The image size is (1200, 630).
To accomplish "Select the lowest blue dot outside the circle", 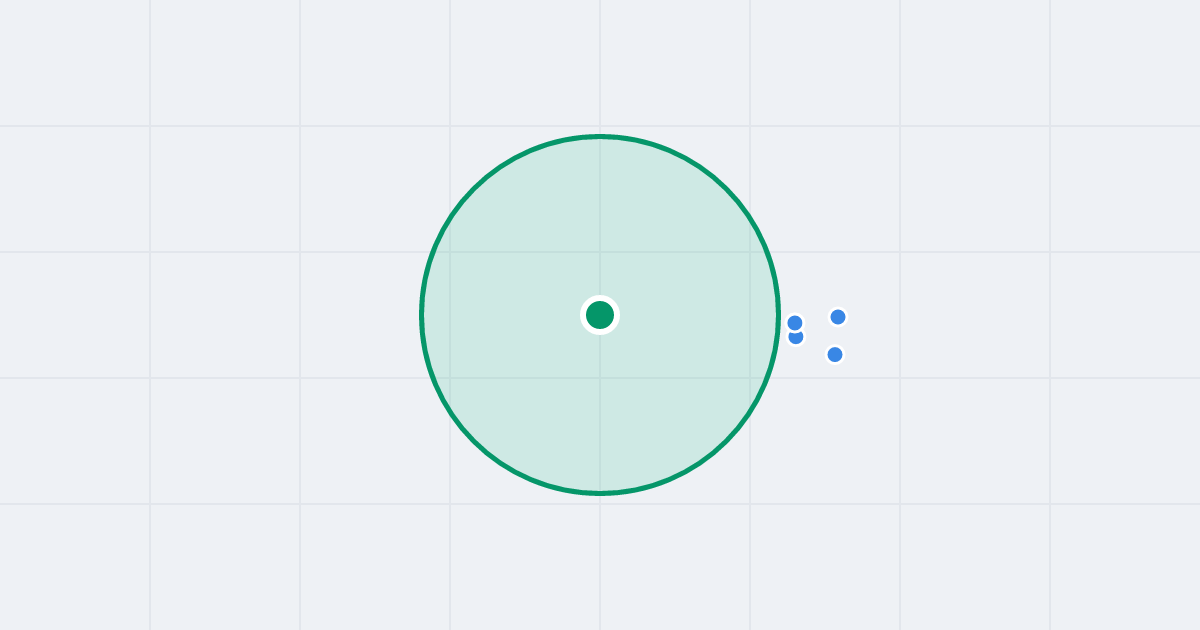I will click(835, 354).
